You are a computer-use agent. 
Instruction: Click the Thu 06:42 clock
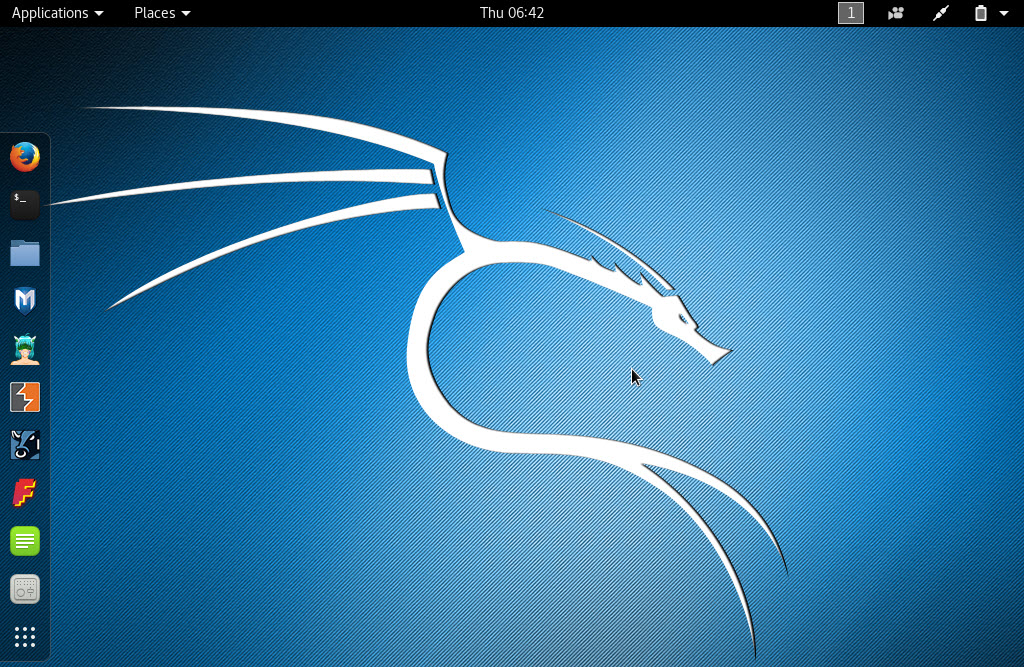pyautogui.click(x=512, y=13)
